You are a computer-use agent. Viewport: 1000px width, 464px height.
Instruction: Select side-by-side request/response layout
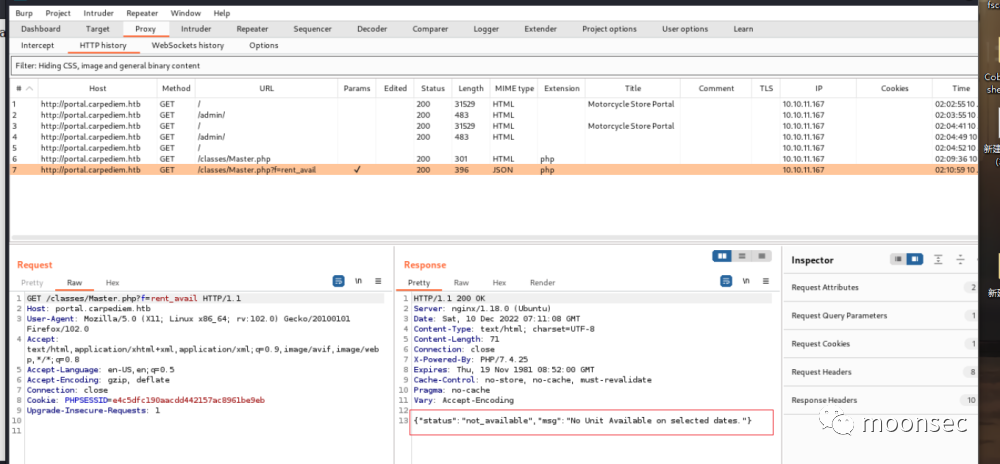(x=722, y=256)
